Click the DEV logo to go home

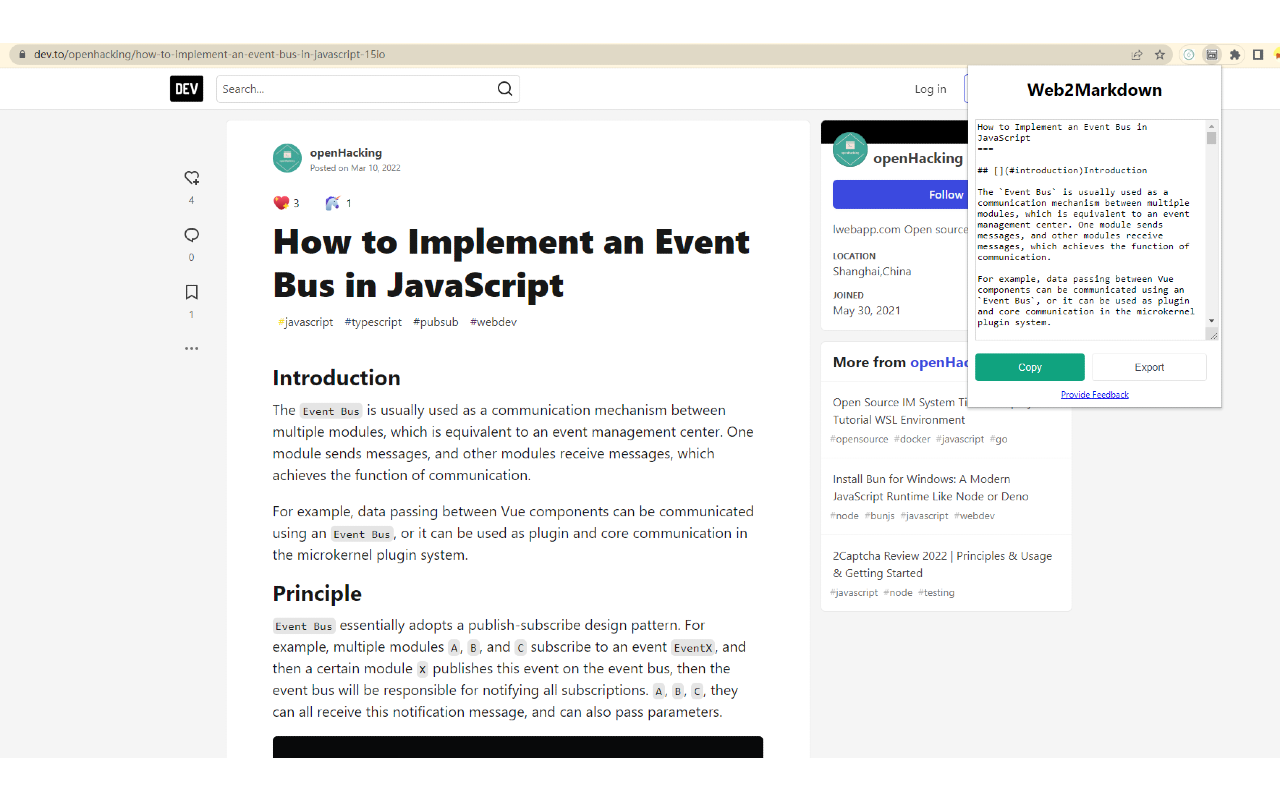point(186,88)
